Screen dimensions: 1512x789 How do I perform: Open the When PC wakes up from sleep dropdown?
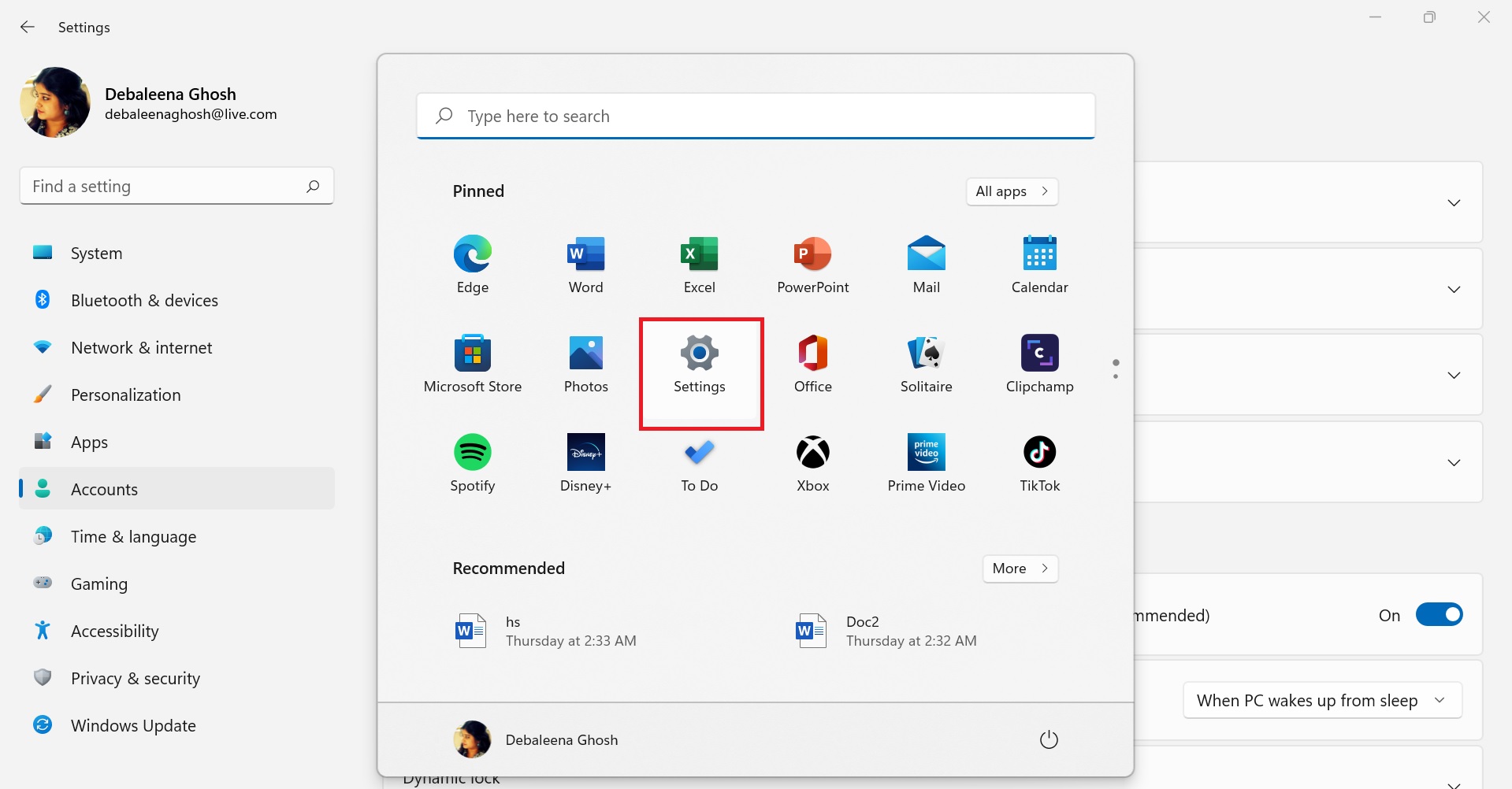click(1322, 700)
